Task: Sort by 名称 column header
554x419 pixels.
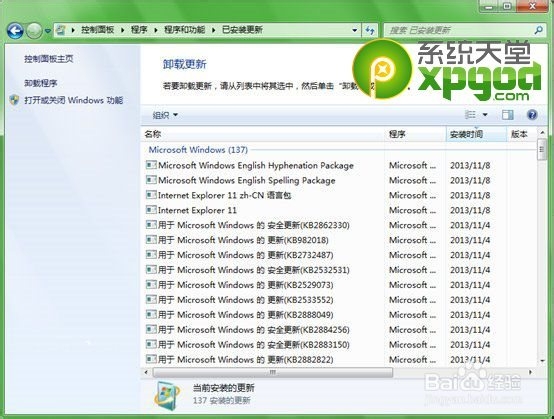Action: (x=262, y=134)
